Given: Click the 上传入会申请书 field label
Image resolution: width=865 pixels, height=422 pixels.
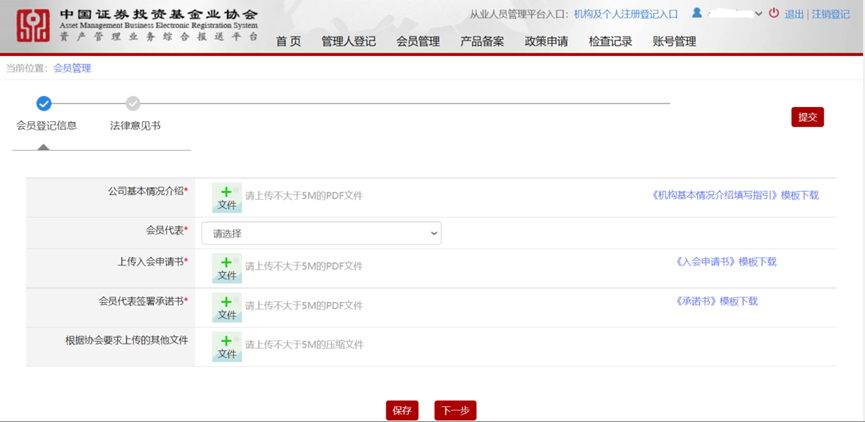Looking at the screenshot, I should pos(153,261).
